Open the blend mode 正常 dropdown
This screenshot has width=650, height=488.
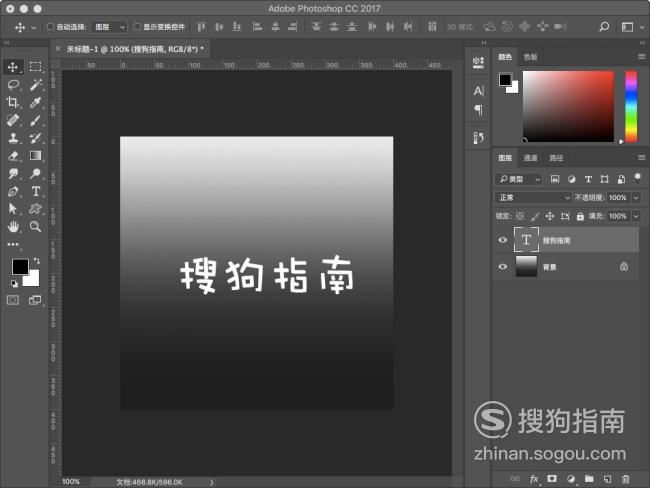[x=534, y=198]
